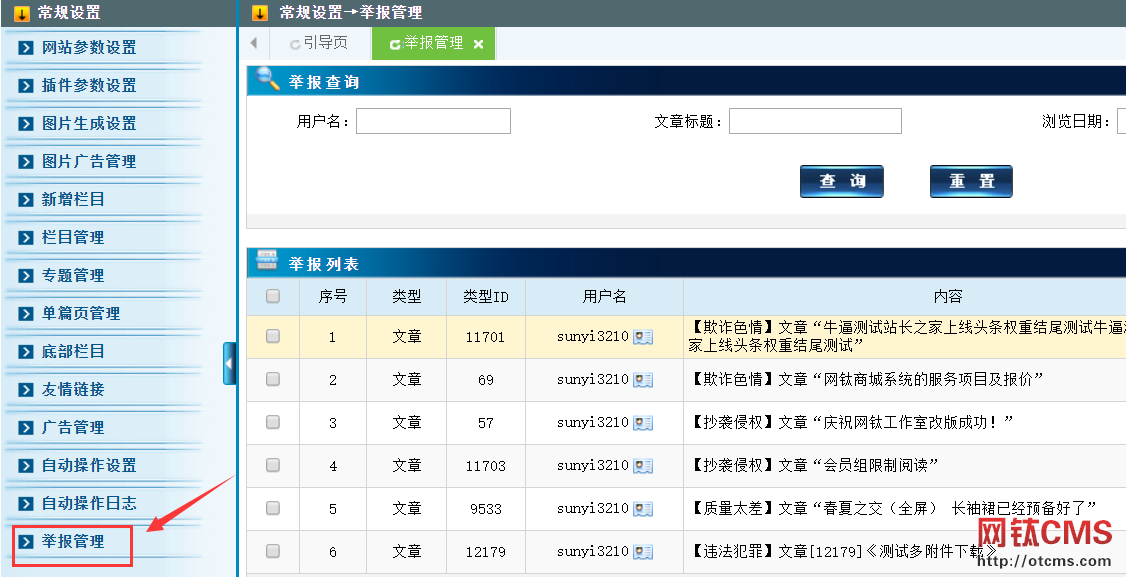Tick the checkbox for row 5
The height and width of the screenshot is (577, 1126).
(x=273, y=508)
